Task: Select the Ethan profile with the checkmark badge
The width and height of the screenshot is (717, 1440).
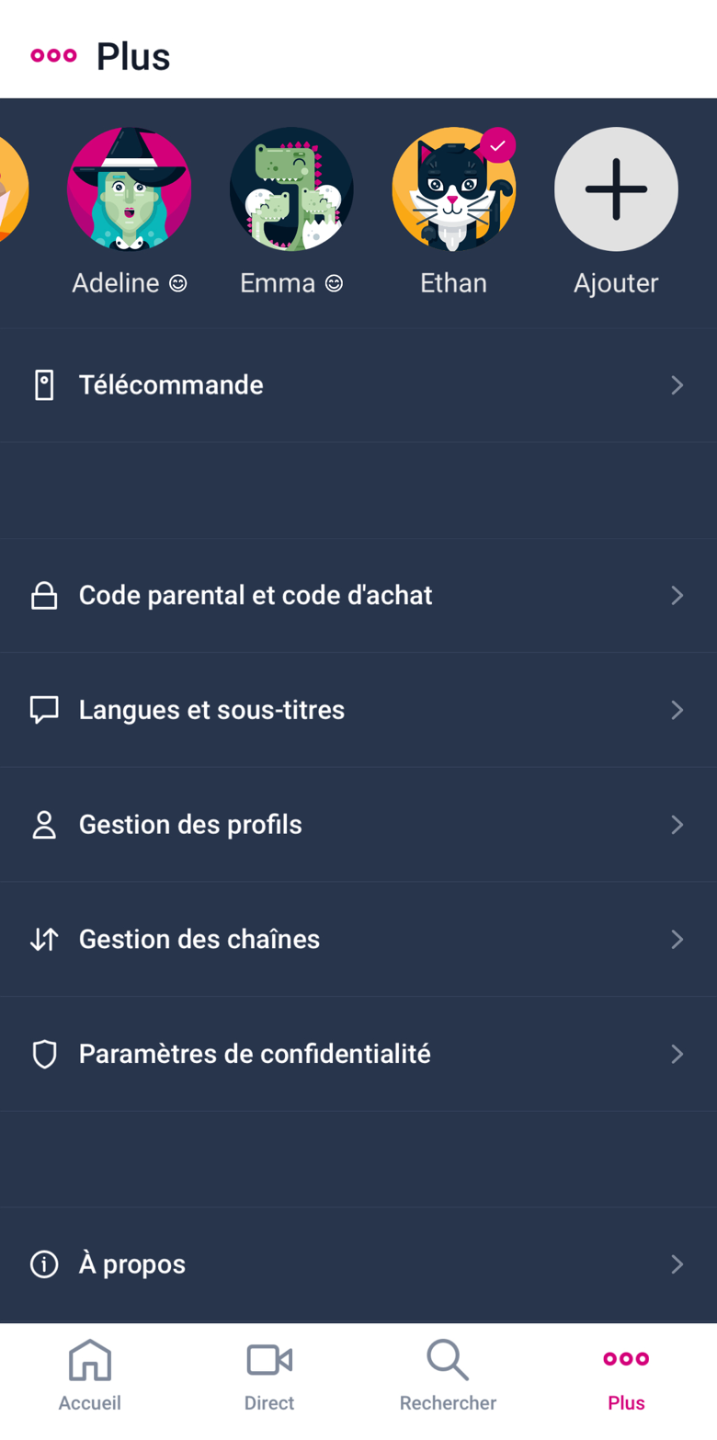Action: [454, 189]
